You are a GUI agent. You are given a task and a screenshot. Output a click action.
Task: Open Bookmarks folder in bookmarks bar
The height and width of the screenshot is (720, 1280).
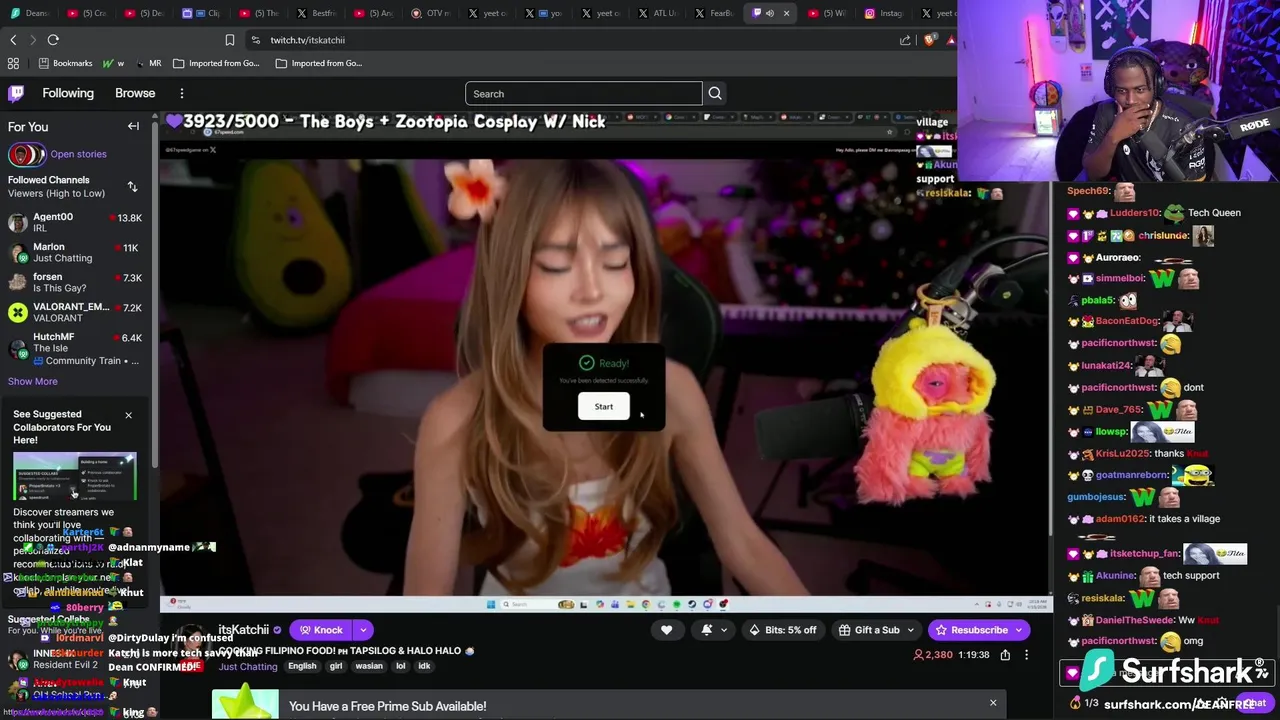click(65, 63)
